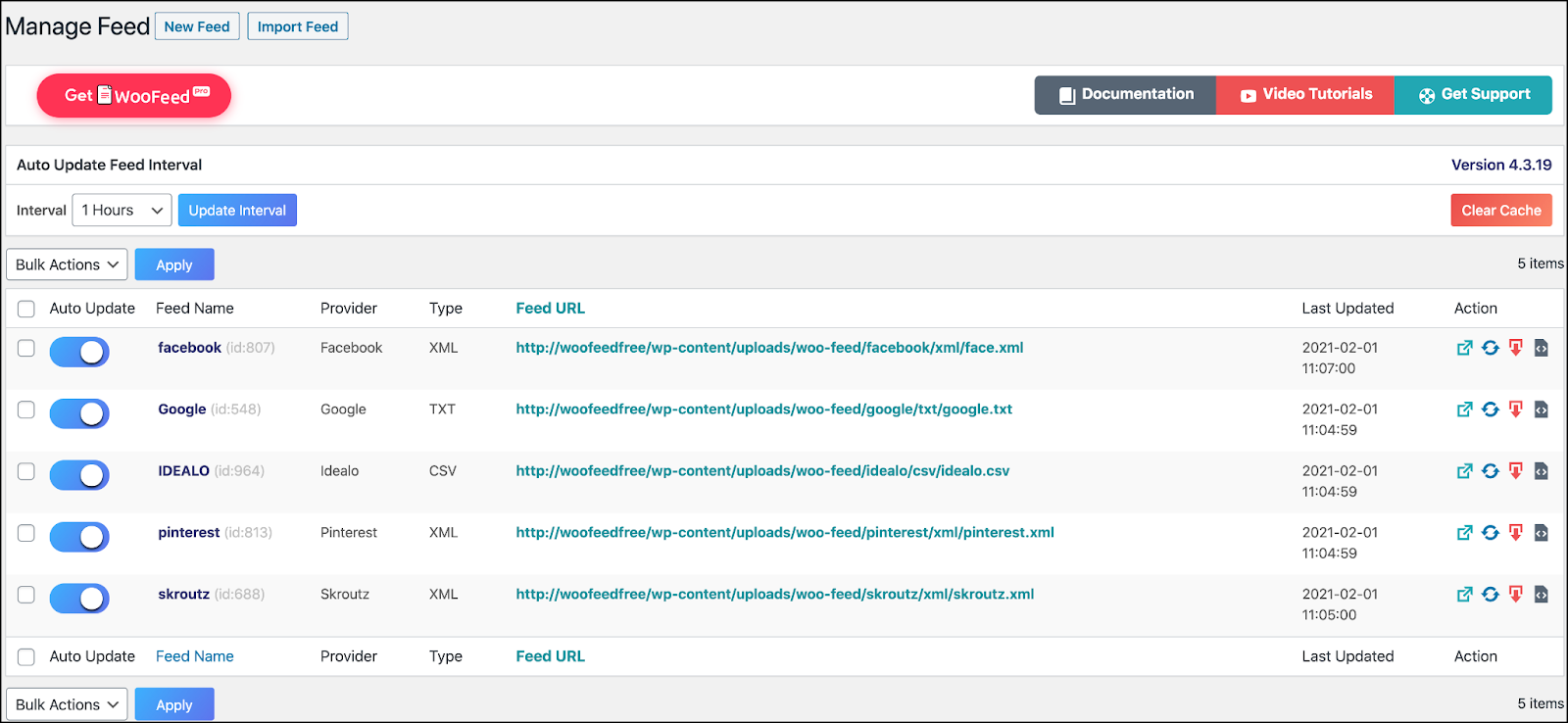This screenshot has width=1568, height=723.
Task: Click the New Feed button
Action: [x=197, y=26]
